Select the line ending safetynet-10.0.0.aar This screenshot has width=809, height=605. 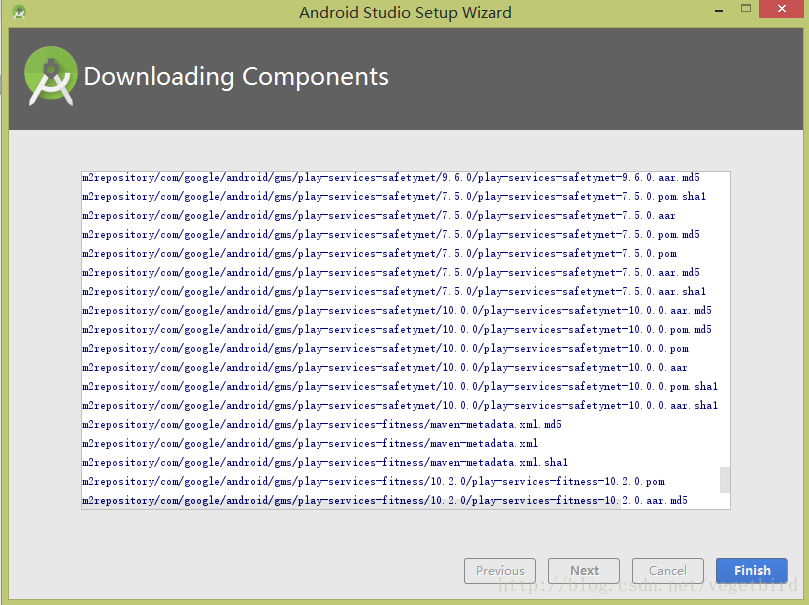[385, 368]
